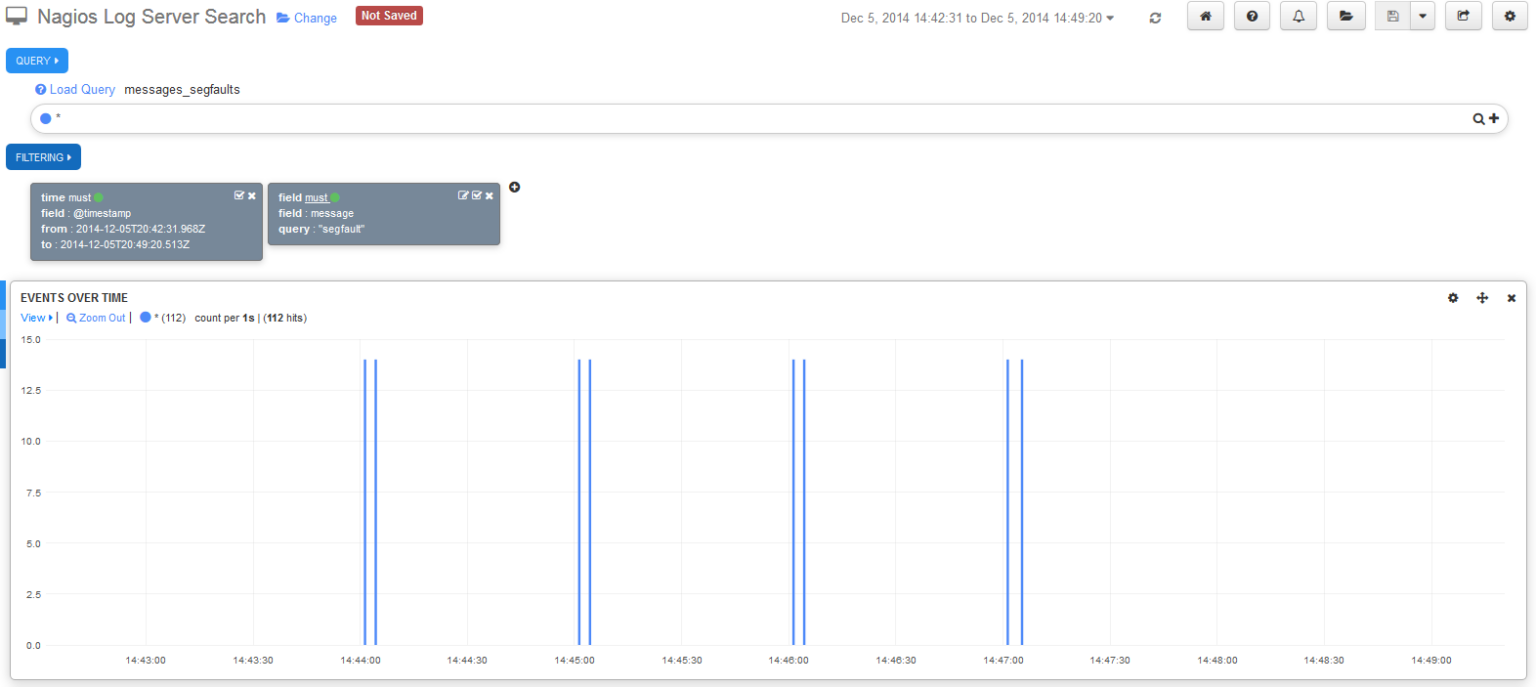
Task: Click inside the query input field
Action: click(760, 118)
